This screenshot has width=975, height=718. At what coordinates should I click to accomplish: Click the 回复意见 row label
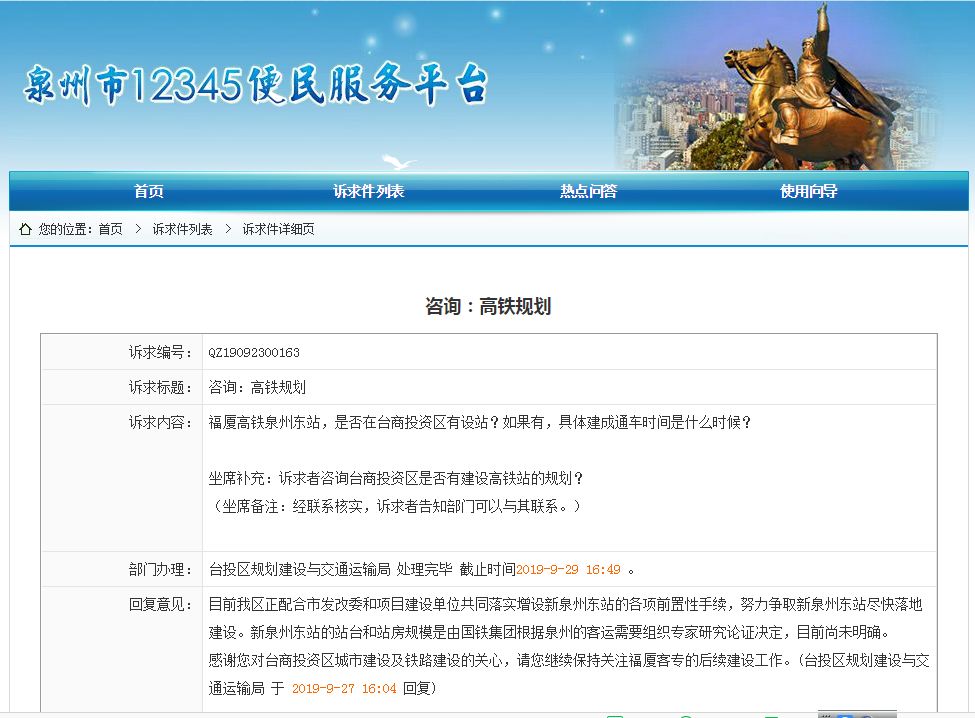tap(161, 604)
